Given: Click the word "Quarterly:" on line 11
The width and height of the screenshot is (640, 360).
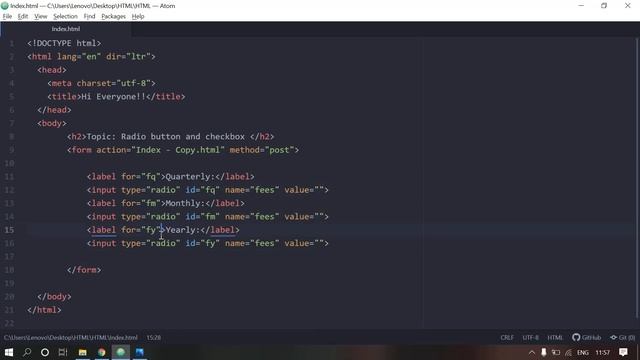Looking at the screenshot, I should click(190, 177).
